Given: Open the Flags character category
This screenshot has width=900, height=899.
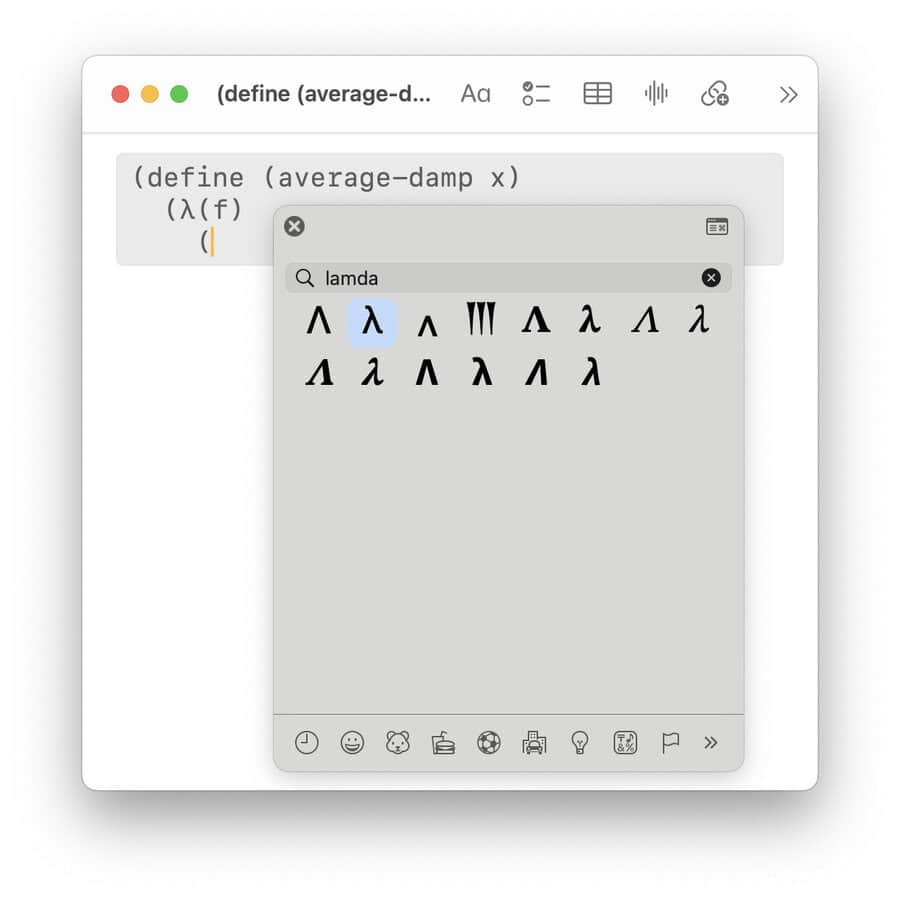Looking at the screenshot, I should click(670, 742).
